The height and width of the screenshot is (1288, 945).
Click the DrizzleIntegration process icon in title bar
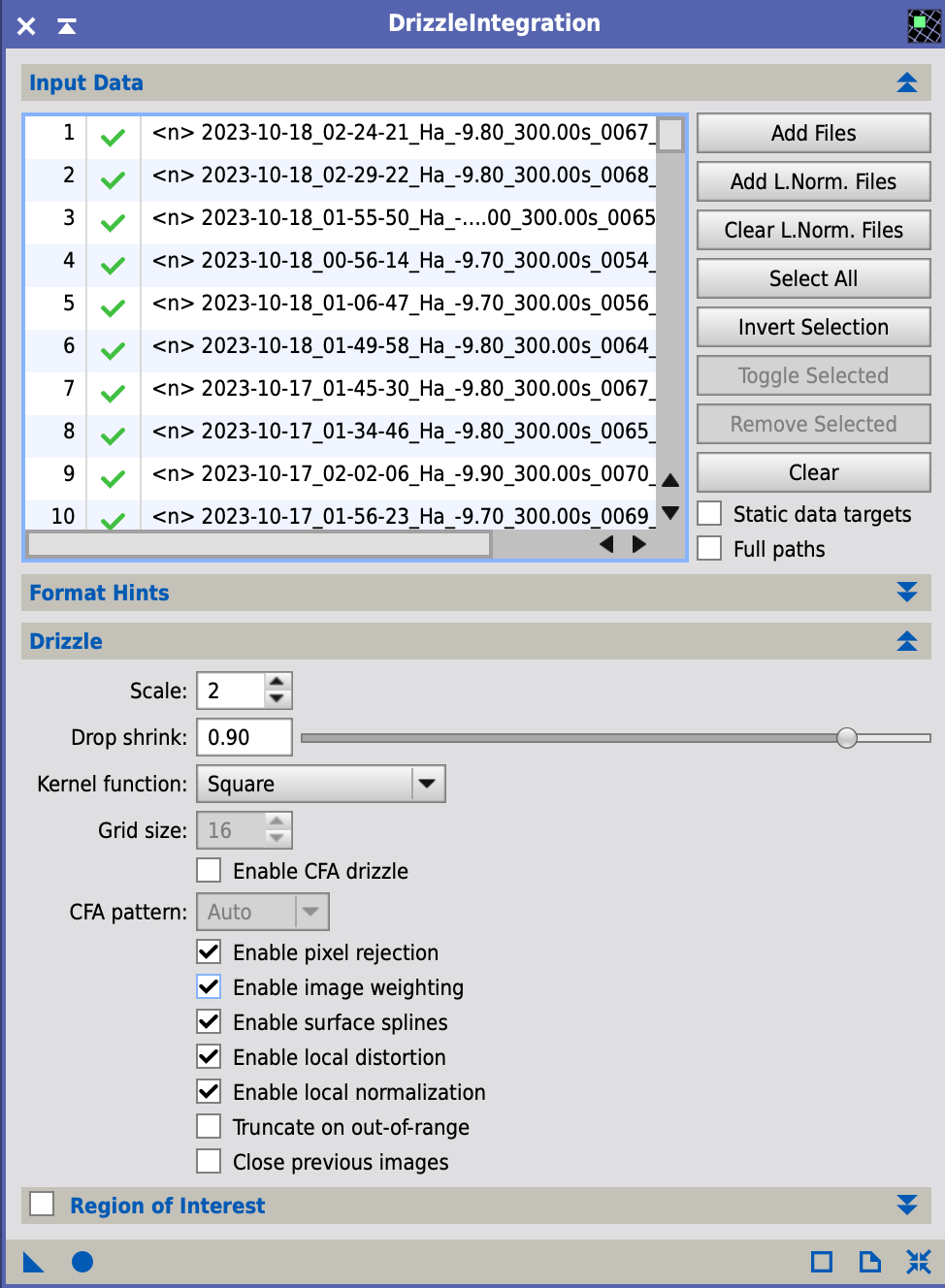pyautogui.click(x=924, y=25)
